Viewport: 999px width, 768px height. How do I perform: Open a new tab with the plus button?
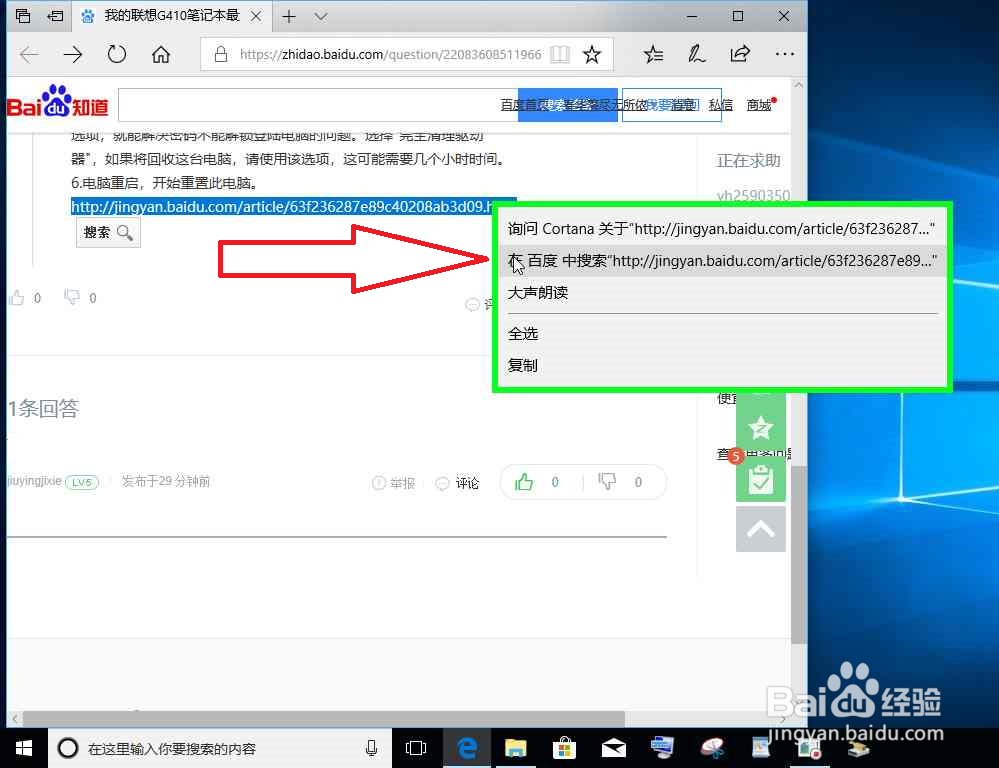[289, 16]
